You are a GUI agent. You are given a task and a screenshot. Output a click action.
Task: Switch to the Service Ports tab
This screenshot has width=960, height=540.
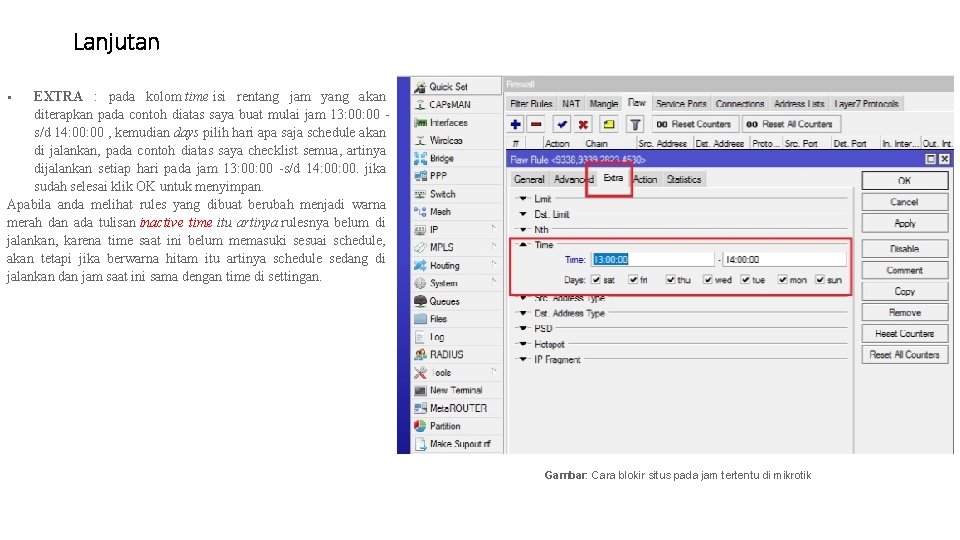tap(681, 103)
